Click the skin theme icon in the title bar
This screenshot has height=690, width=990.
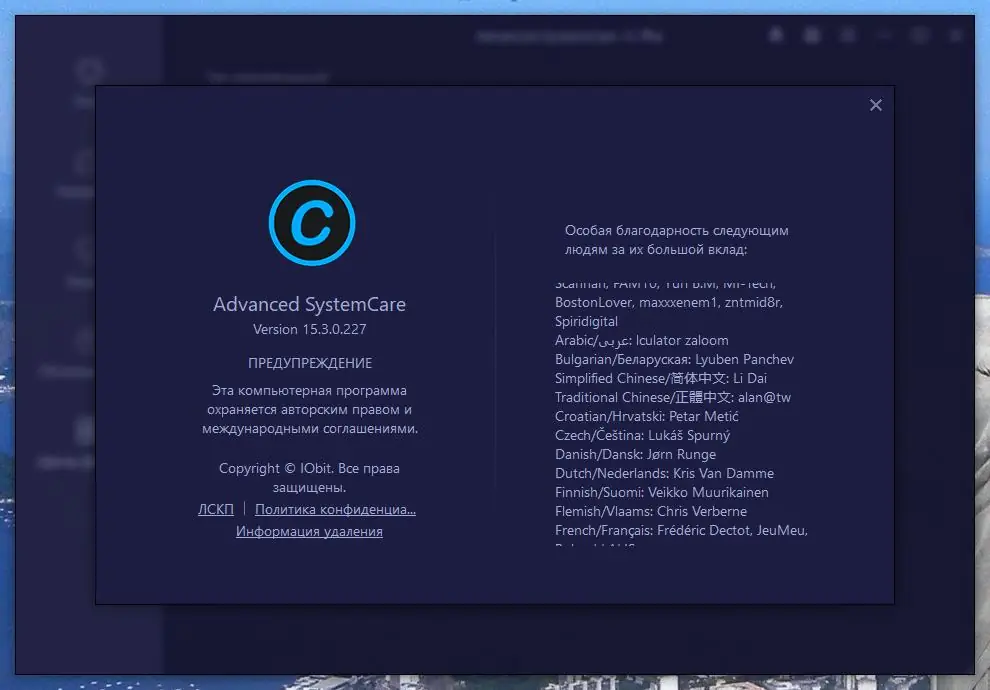click(920, 34)
